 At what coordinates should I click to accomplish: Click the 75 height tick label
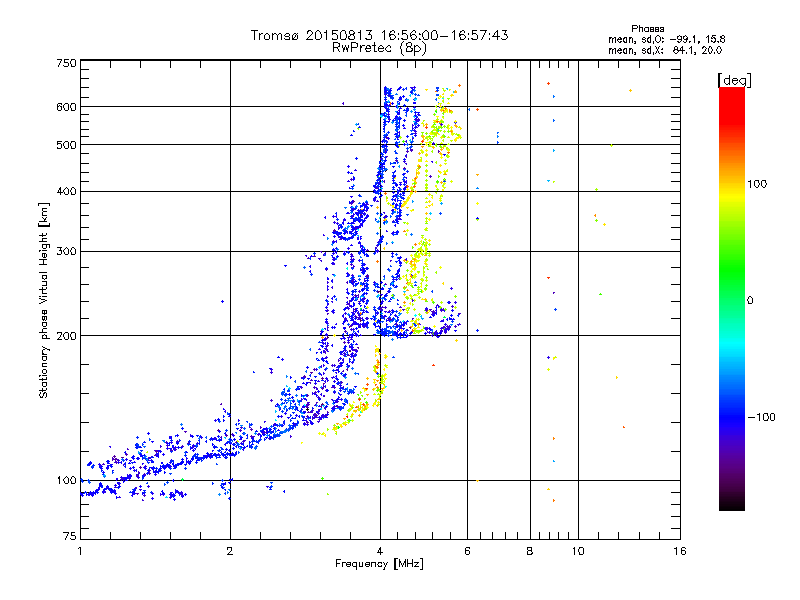(x=70, y=536)
